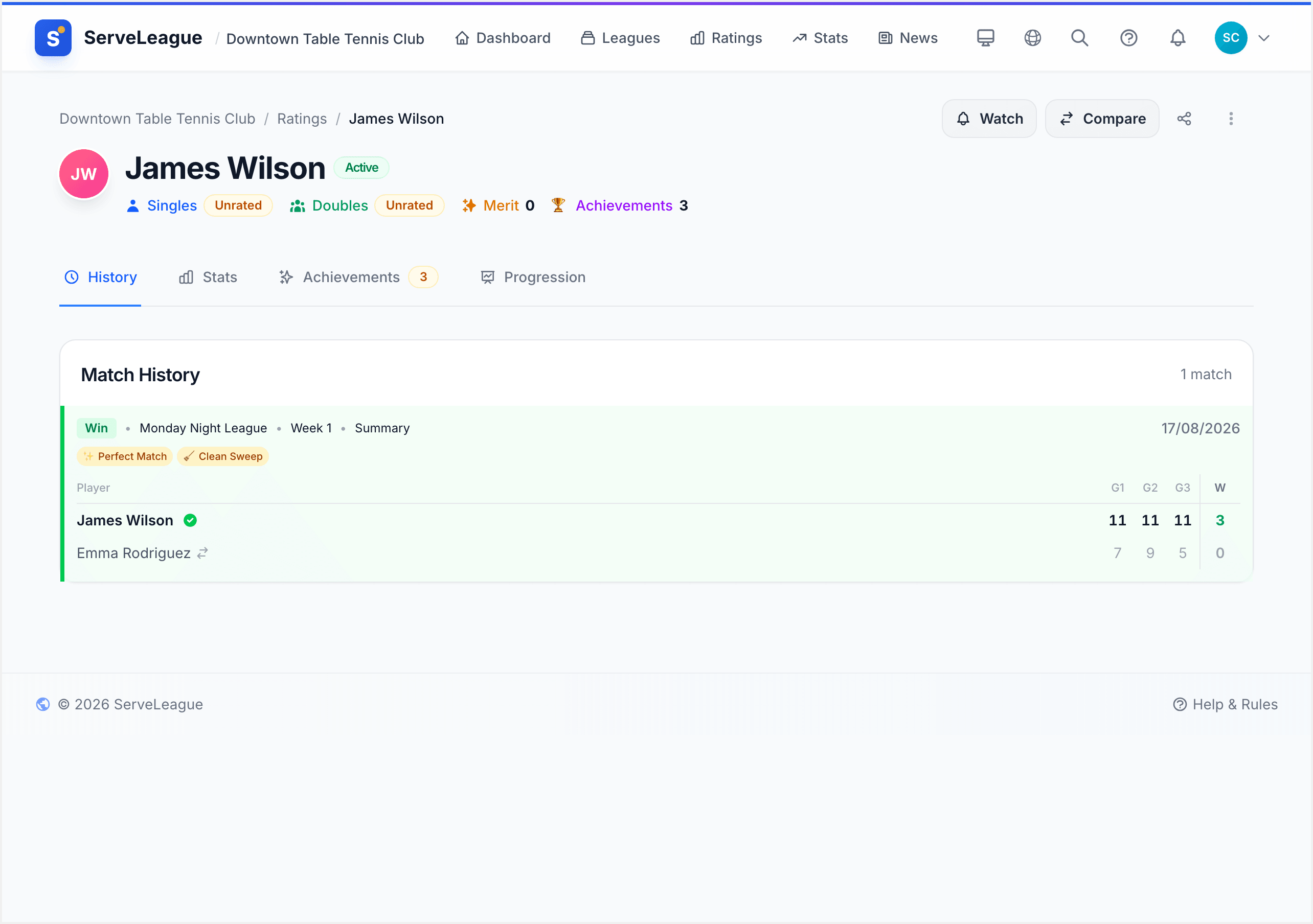This screenshot has height=924, width=1313.
Task: Select the History tab
Action: pyautogui.click(x=101, y=278)
